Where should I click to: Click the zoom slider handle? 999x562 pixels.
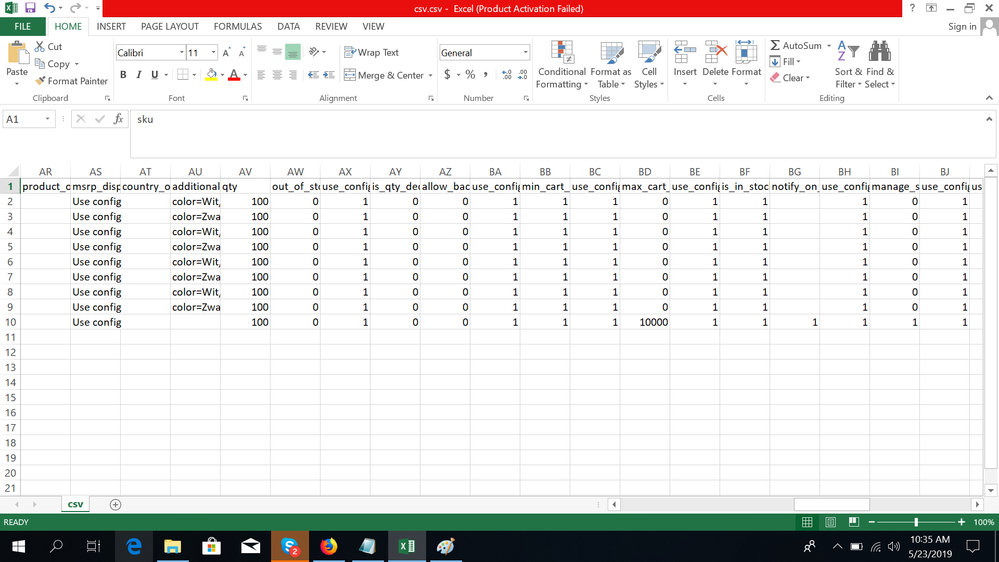tap(916, 522)
